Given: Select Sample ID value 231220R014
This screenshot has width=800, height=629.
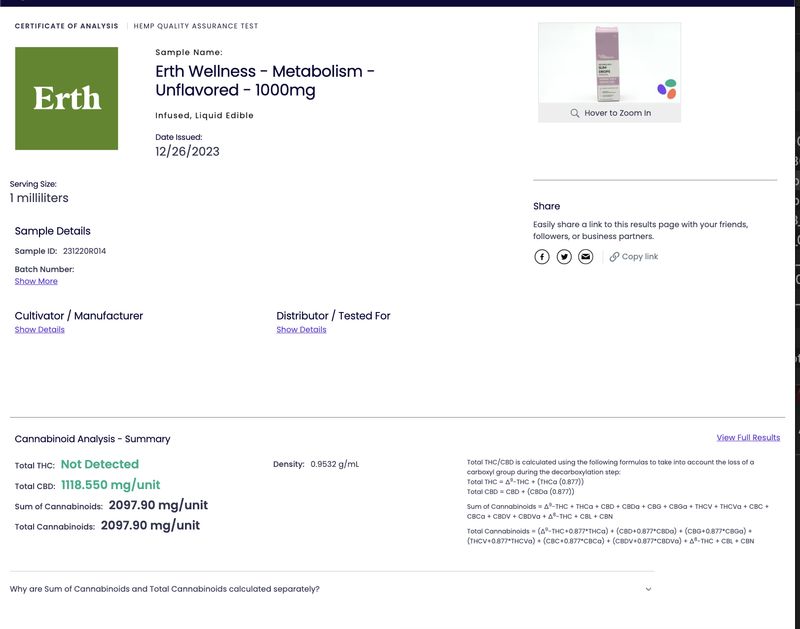Looking at the screenshot, I should coord(85,251).
